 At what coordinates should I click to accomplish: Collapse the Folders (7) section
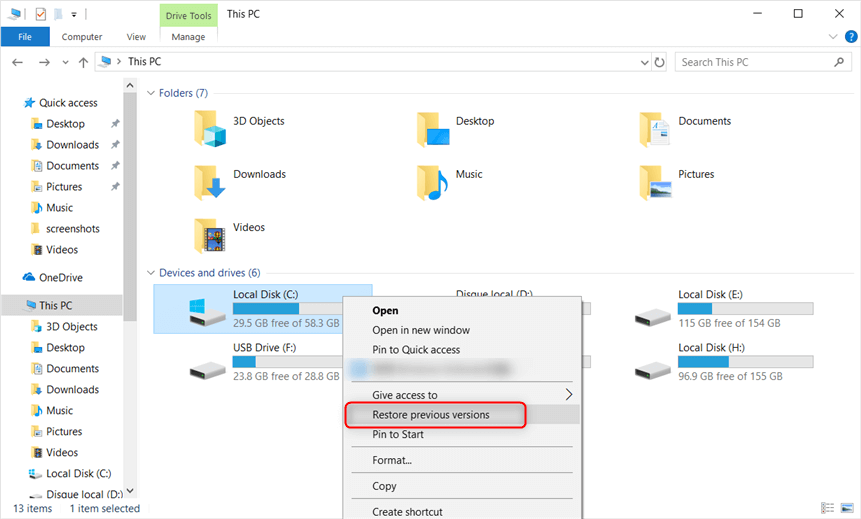(x=151, y=93)
